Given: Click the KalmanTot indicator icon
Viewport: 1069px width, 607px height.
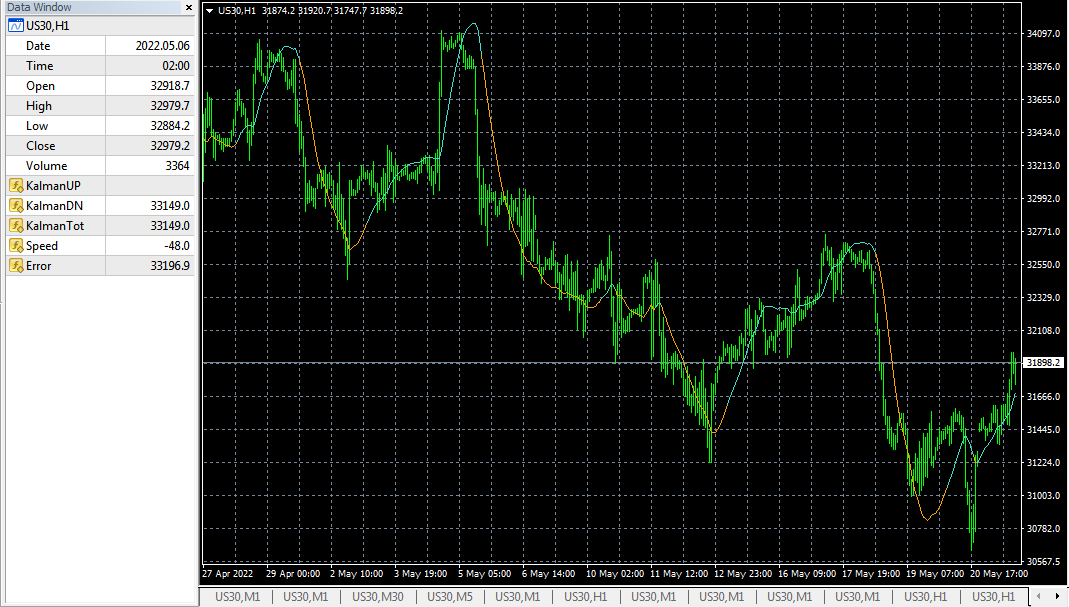Looking at the screenshot, I should coord(16,226).
